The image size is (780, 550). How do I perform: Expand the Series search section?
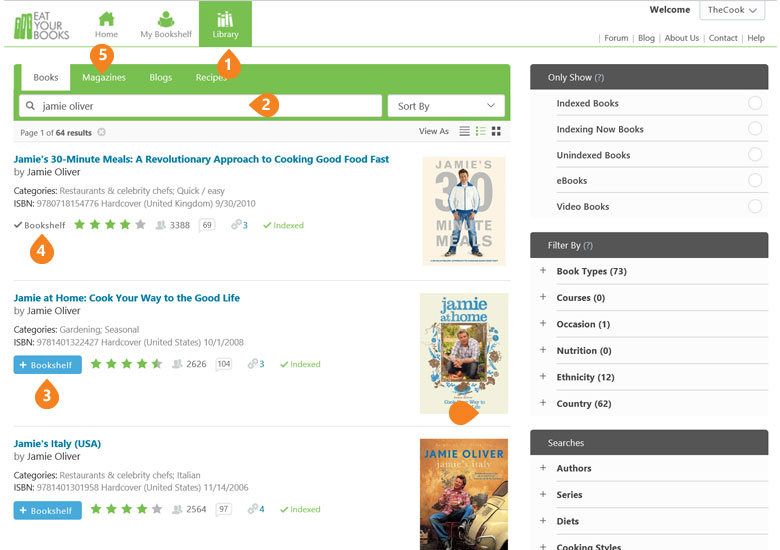pos(543,494)
